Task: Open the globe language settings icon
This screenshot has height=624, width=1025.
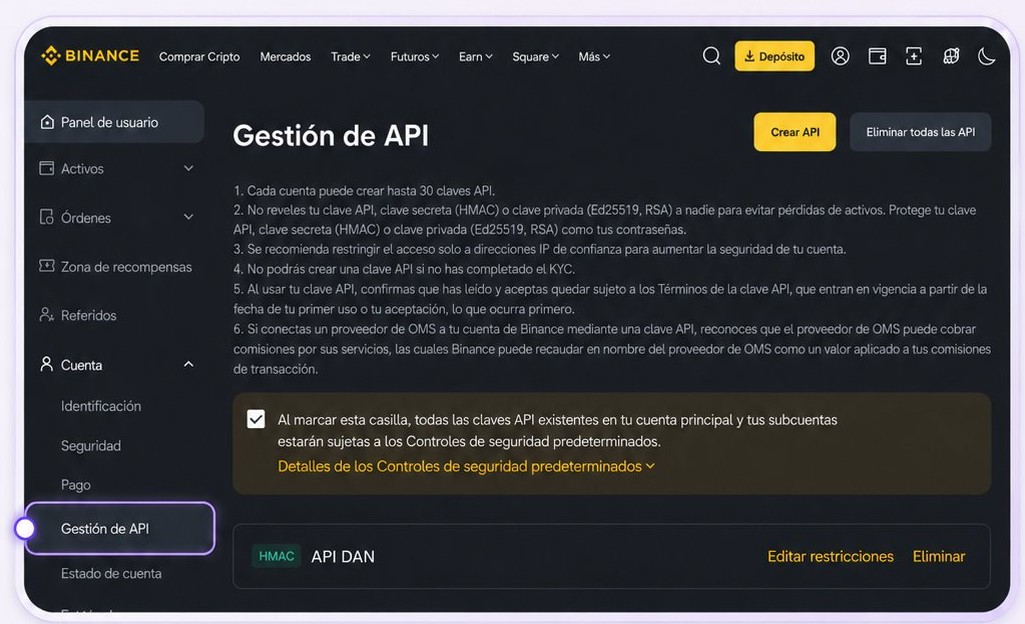Action: (x=950, y=56)
